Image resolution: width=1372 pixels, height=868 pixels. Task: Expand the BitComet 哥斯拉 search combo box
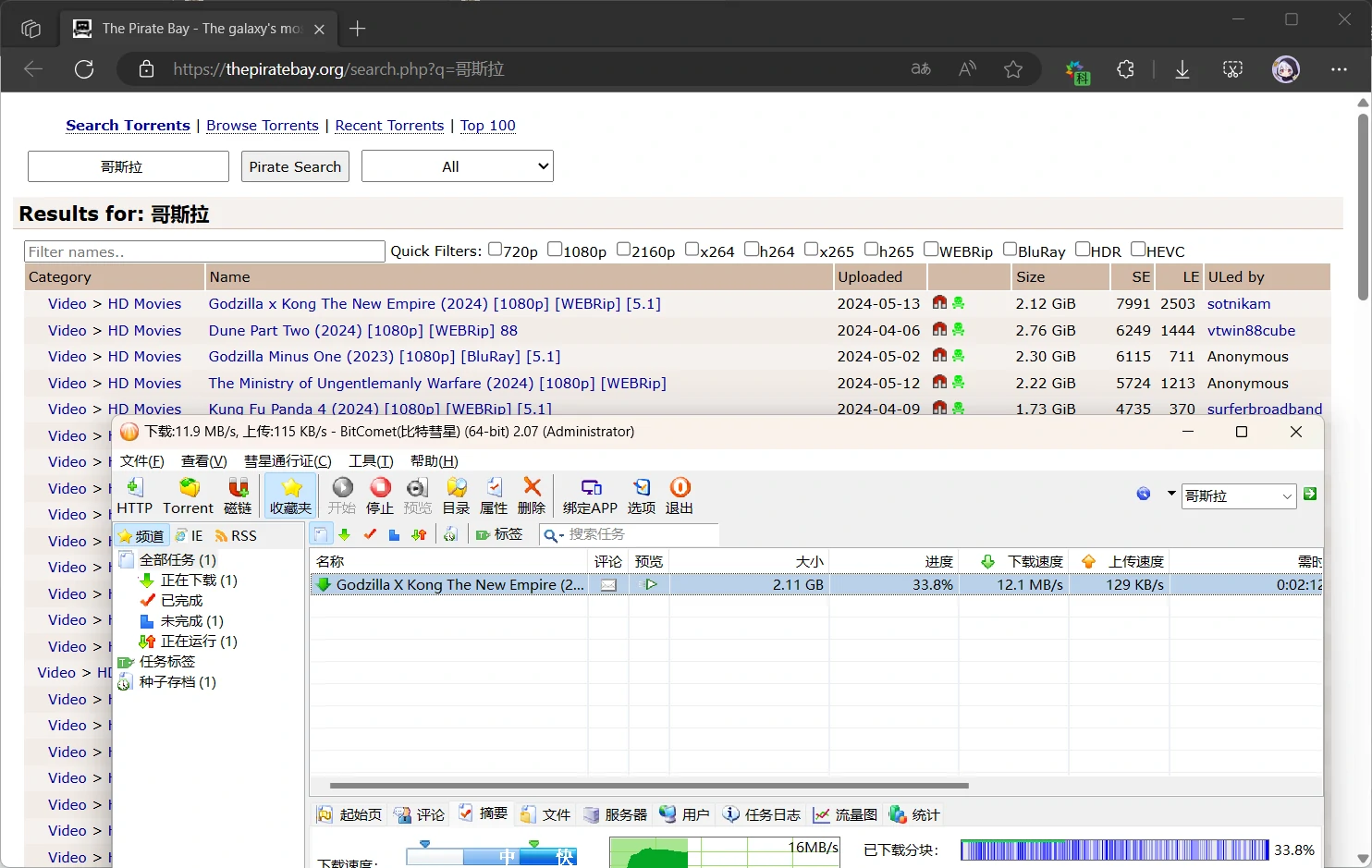1287,496
